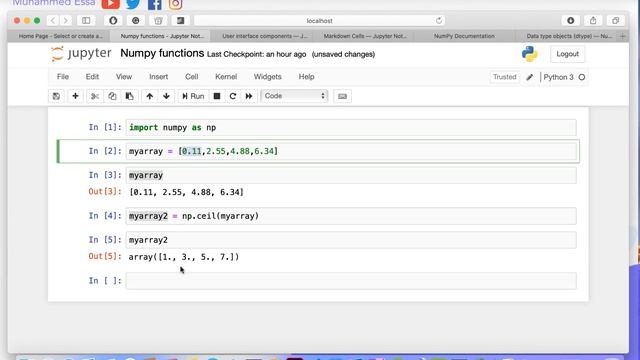Save the notebook with the save icon
The width and height of the screenshot is (640, 360).
(56, 96)
